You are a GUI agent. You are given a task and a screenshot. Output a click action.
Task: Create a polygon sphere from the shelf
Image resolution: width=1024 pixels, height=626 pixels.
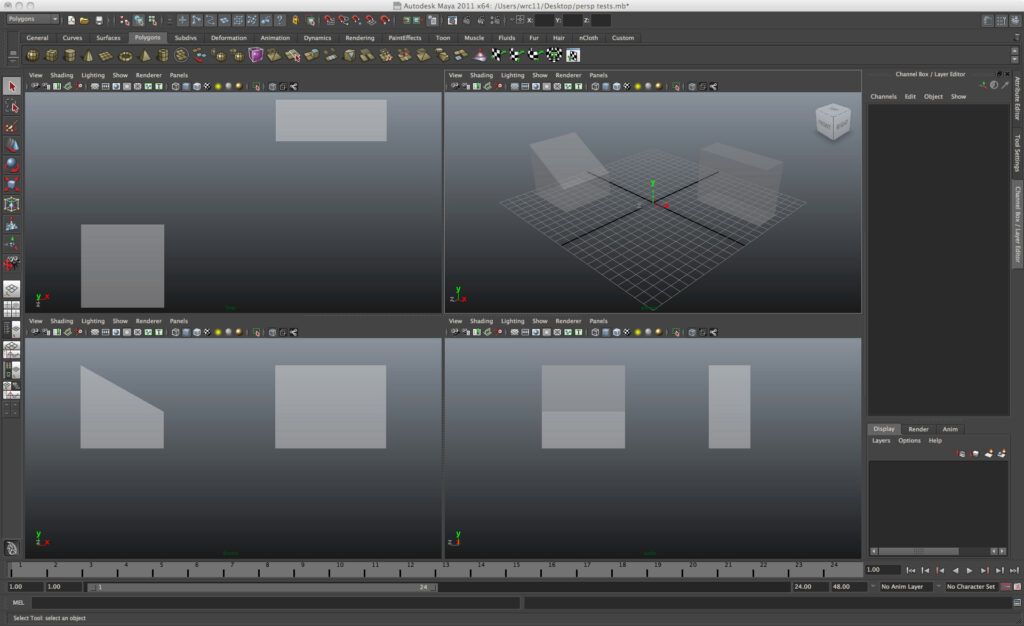[33, 56]
